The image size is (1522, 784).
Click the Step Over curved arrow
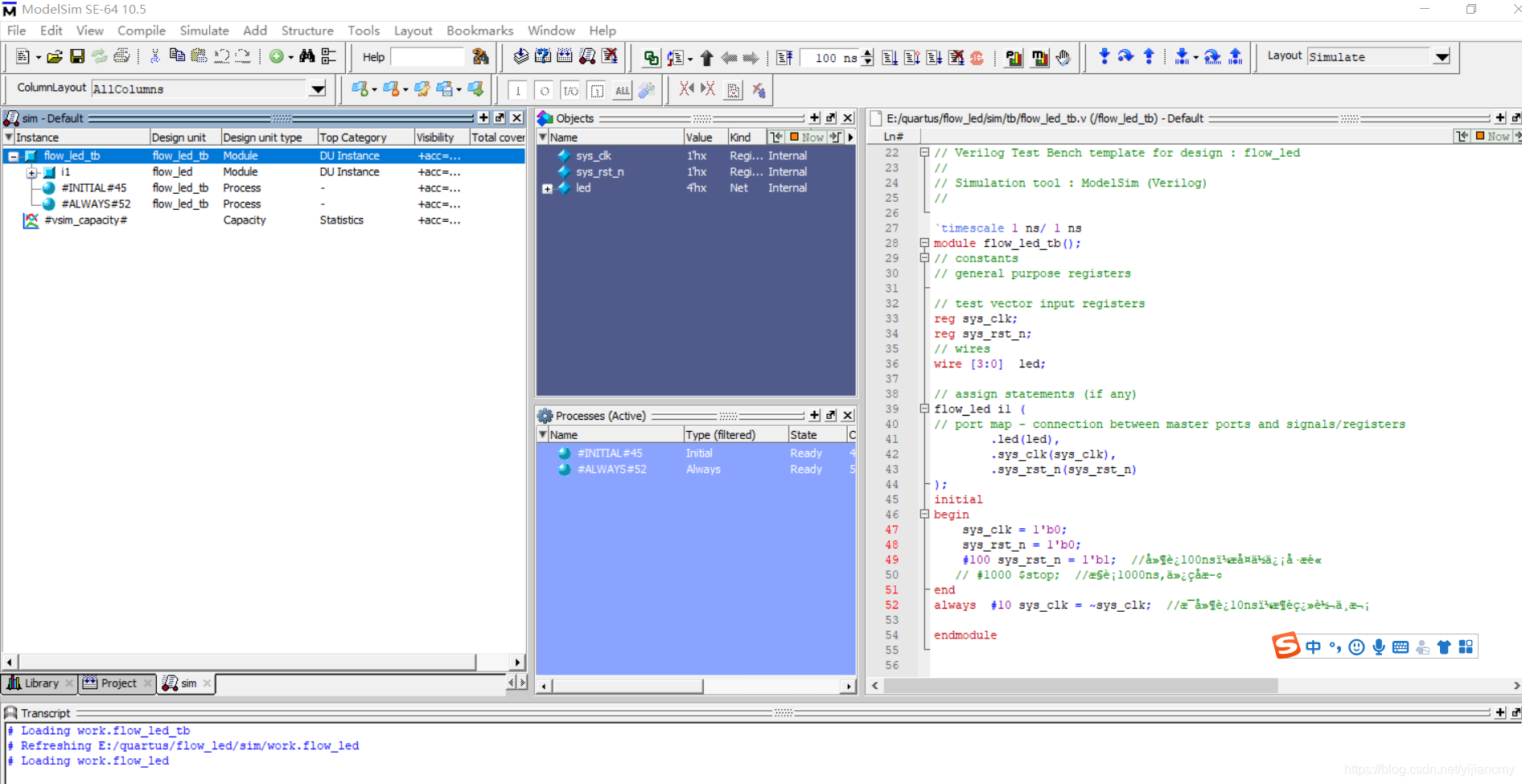point(1126,56)
